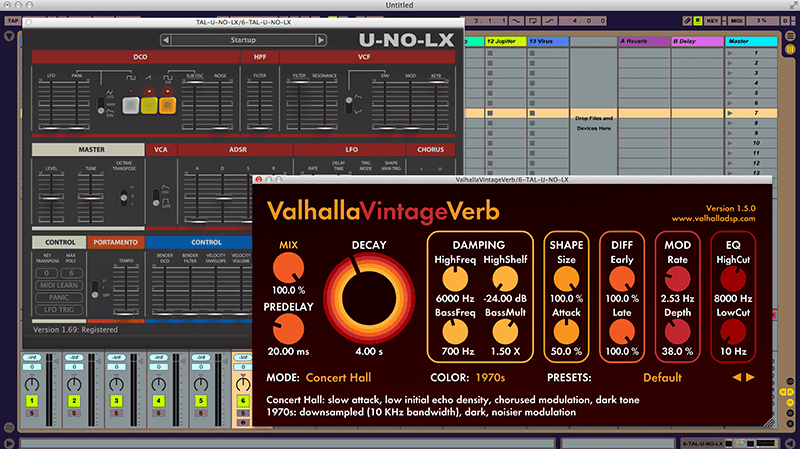
Task: Click the Key Transpose value field
Action: point(46,273)
